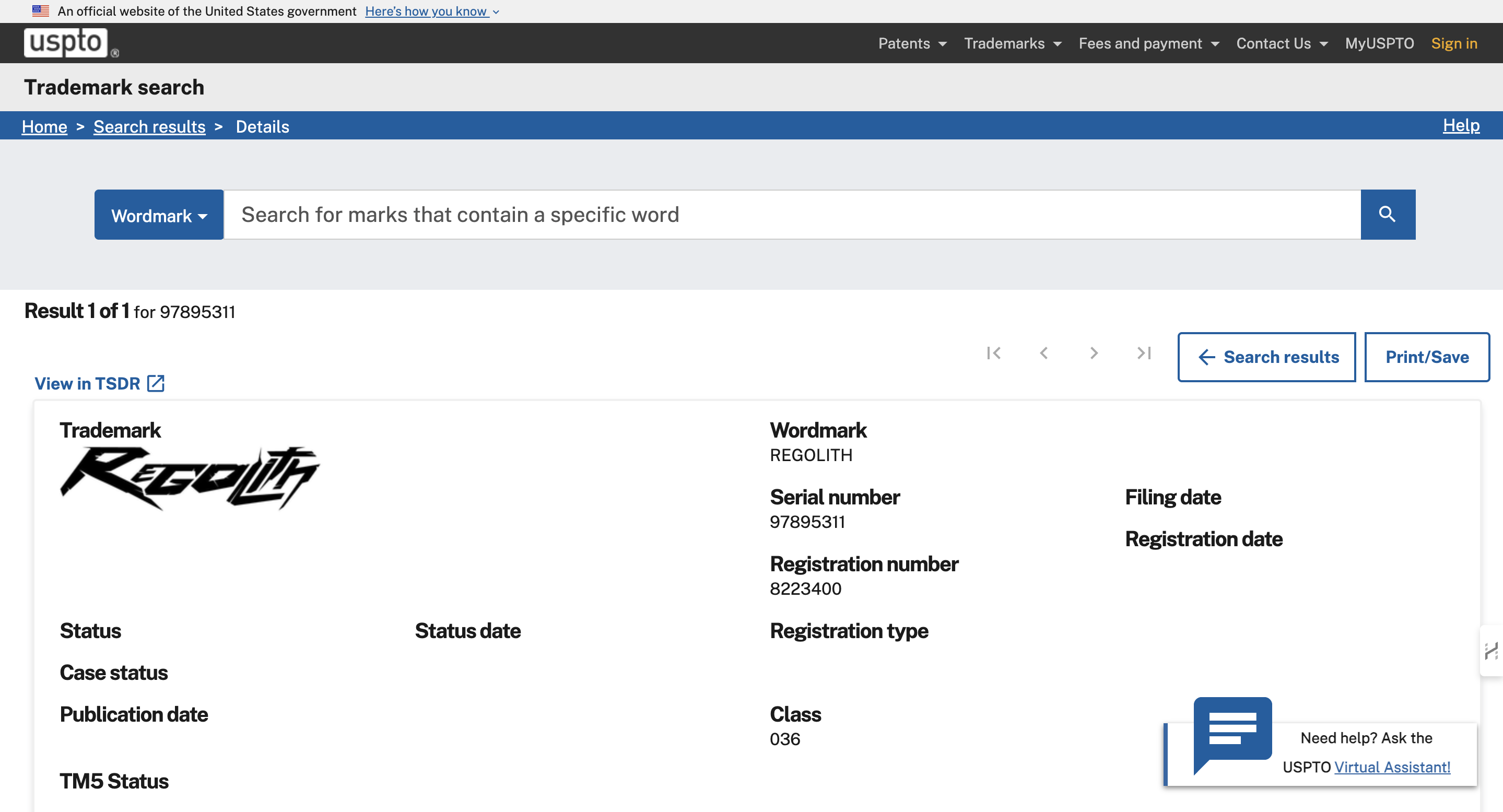
Task: Open the Fees and payment menu
Action: click(x=1148, y=44)
